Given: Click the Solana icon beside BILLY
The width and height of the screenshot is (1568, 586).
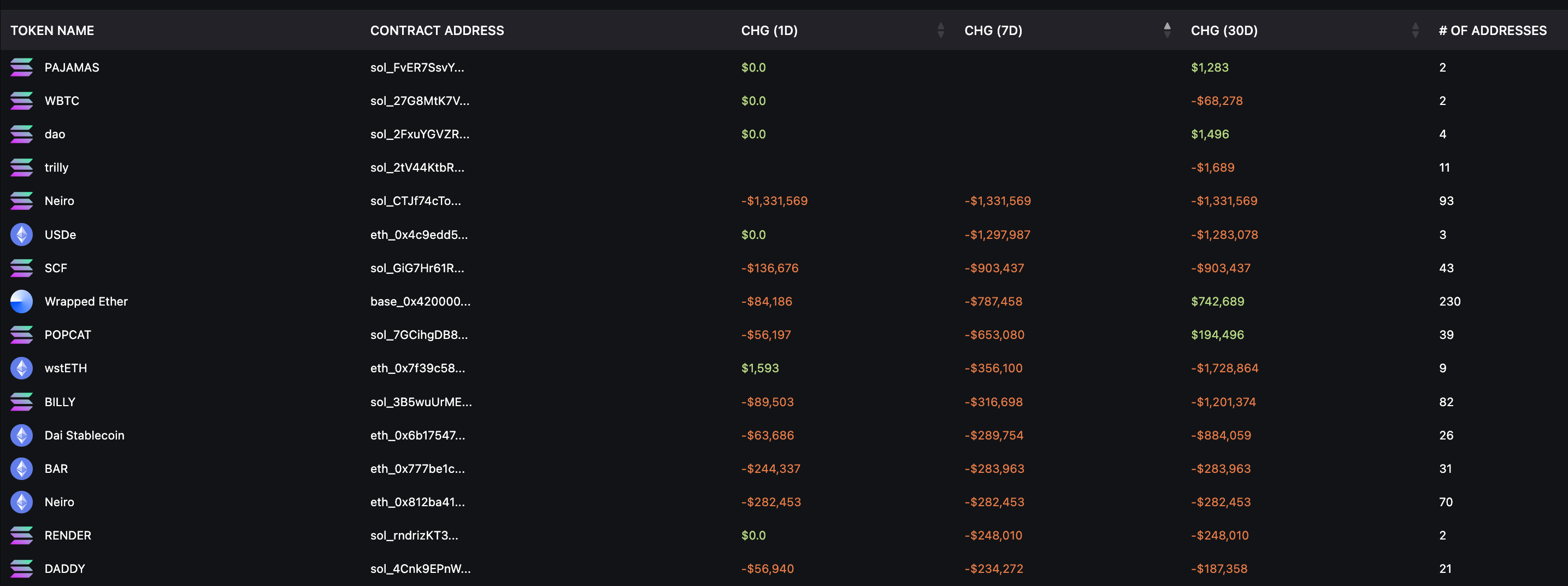Looking at the screenshot, I should [x=21, y=402].
